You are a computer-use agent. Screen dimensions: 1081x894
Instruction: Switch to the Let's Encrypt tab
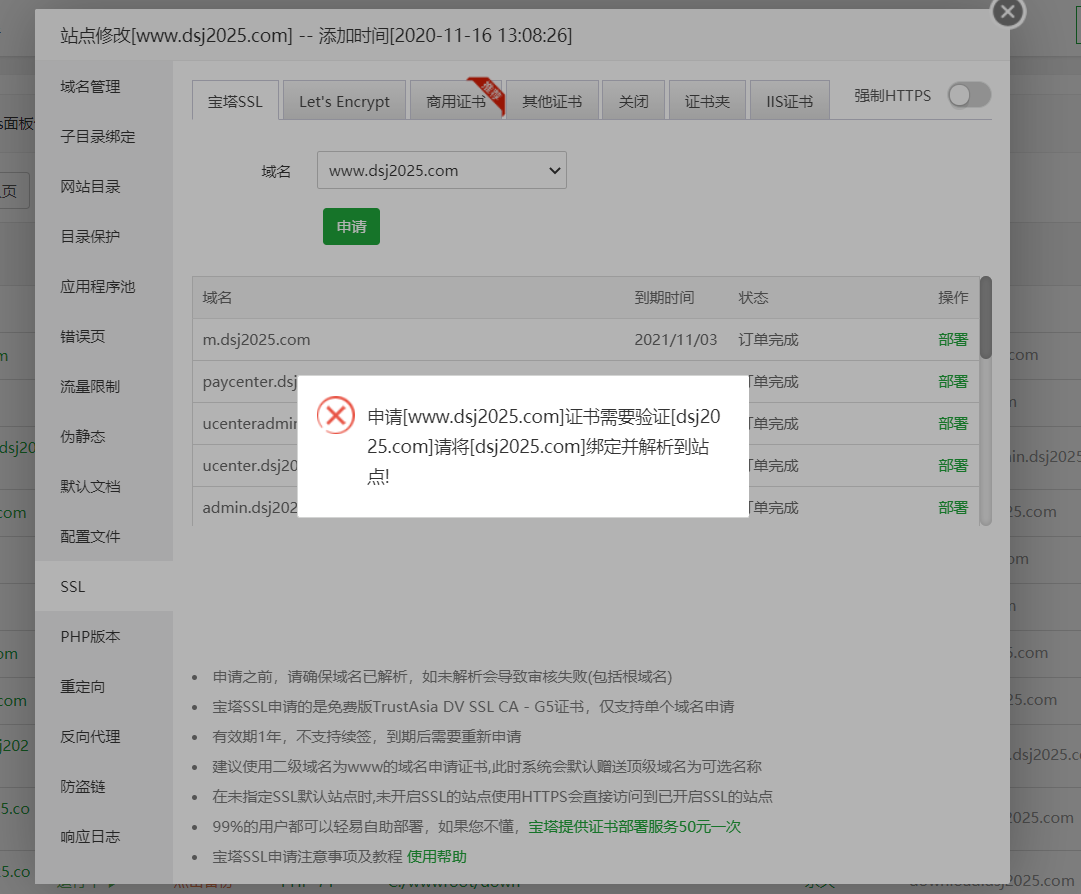click(344, 101)
